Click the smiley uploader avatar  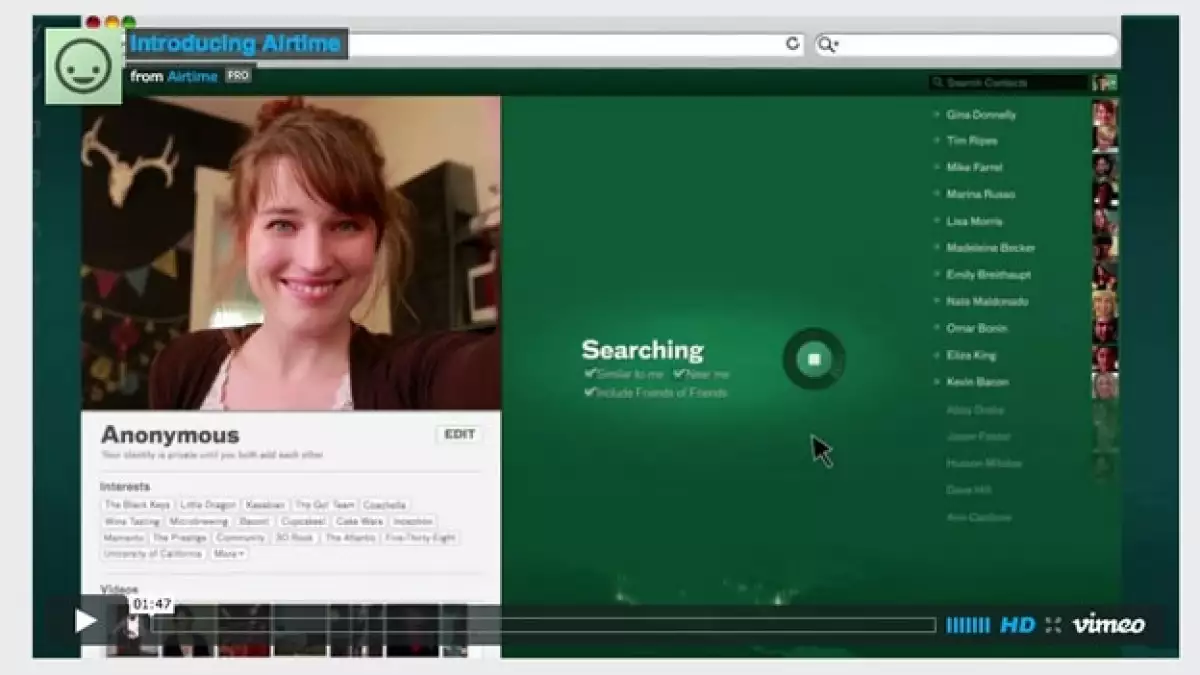(x=84, y=66)
